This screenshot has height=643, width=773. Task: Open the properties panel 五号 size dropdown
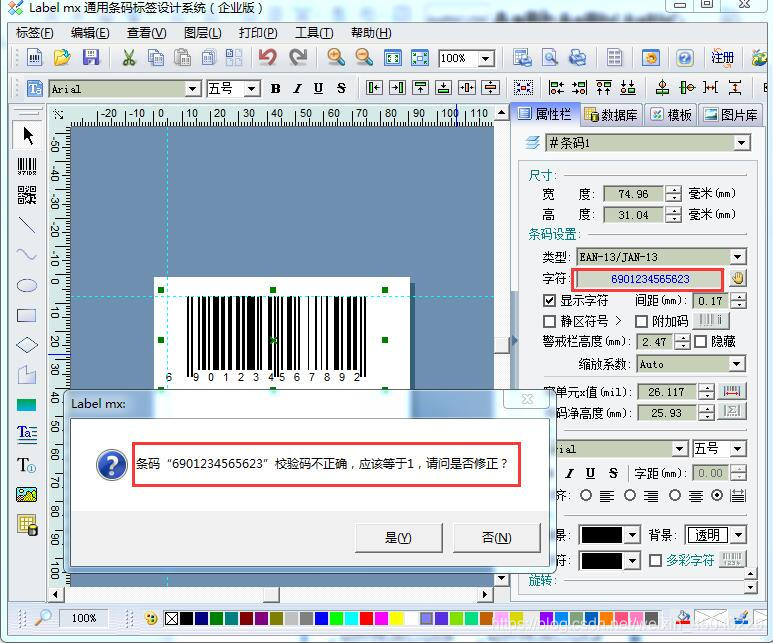point(738,449)
